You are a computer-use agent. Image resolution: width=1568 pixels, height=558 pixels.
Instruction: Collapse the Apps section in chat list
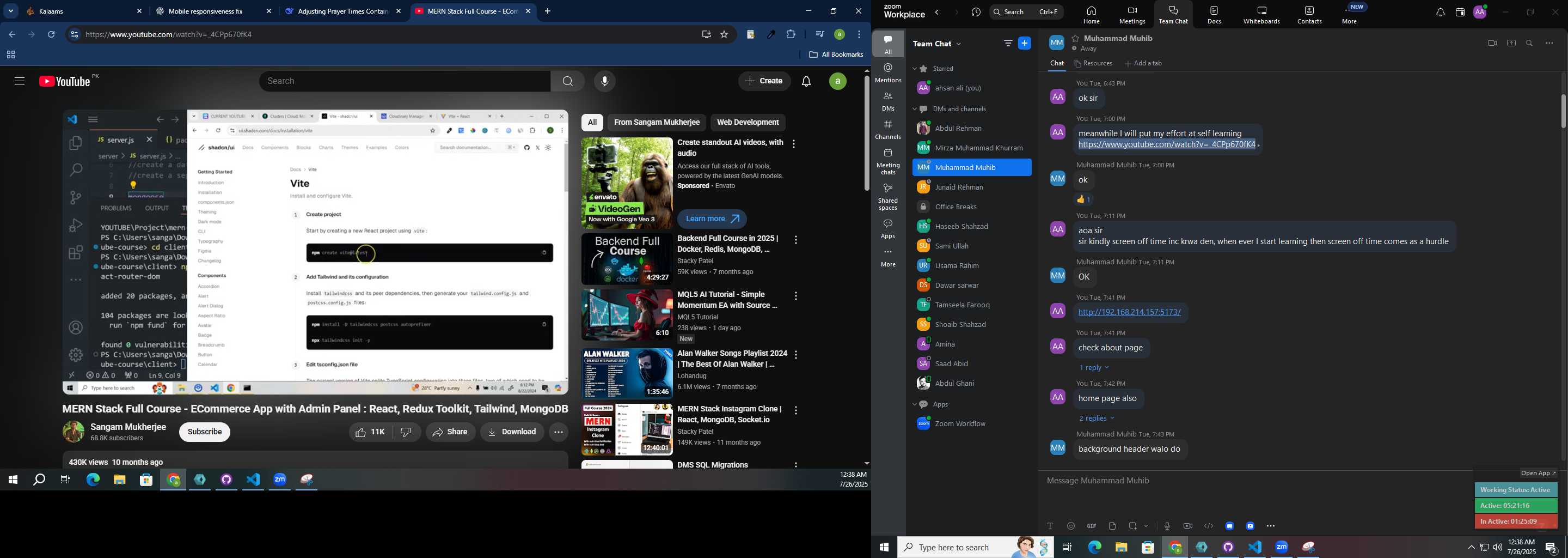(x=914, y=404)
